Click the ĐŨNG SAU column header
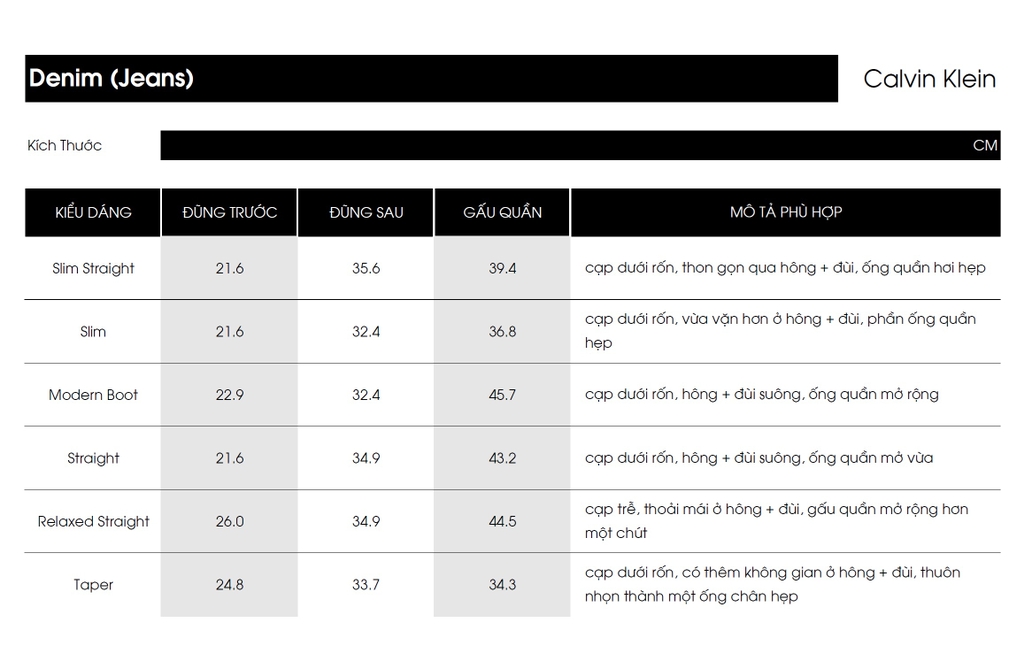Image resolution: width=1024 pixels, height=661 pixels. [x=366, y=212]
